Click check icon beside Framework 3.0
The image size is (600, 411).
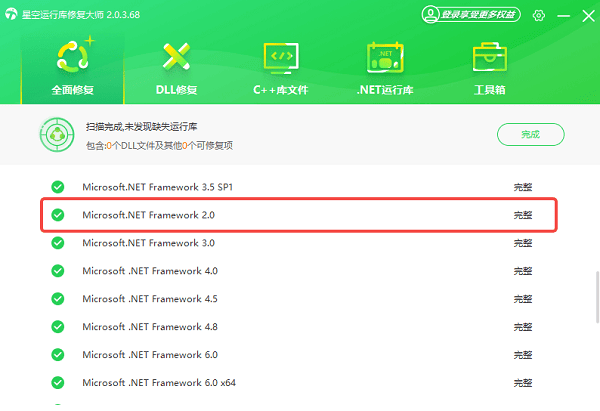[x=58, y=243]
